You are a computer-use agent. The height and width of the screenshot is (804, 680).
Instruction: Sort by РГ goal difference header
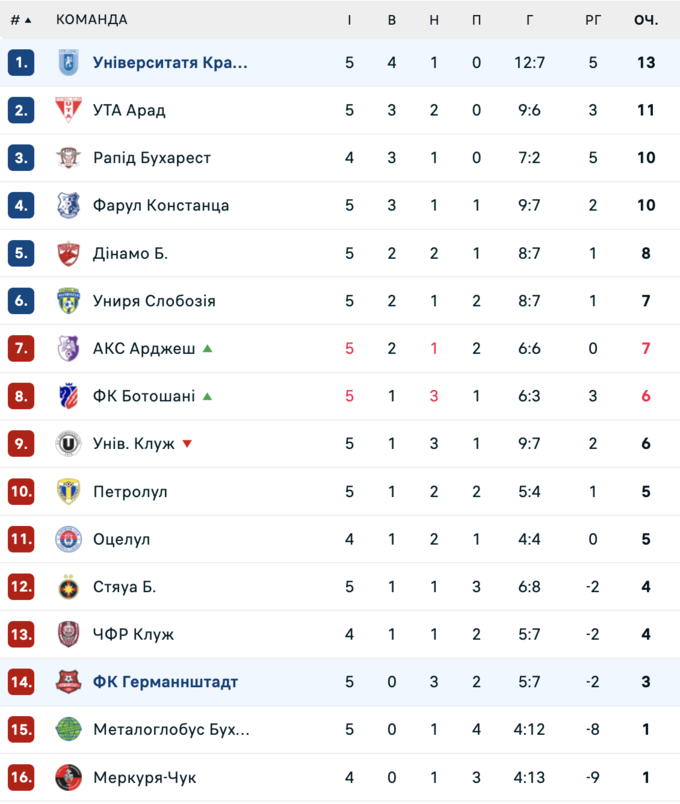pyautogui.click(x=593, y=20)
